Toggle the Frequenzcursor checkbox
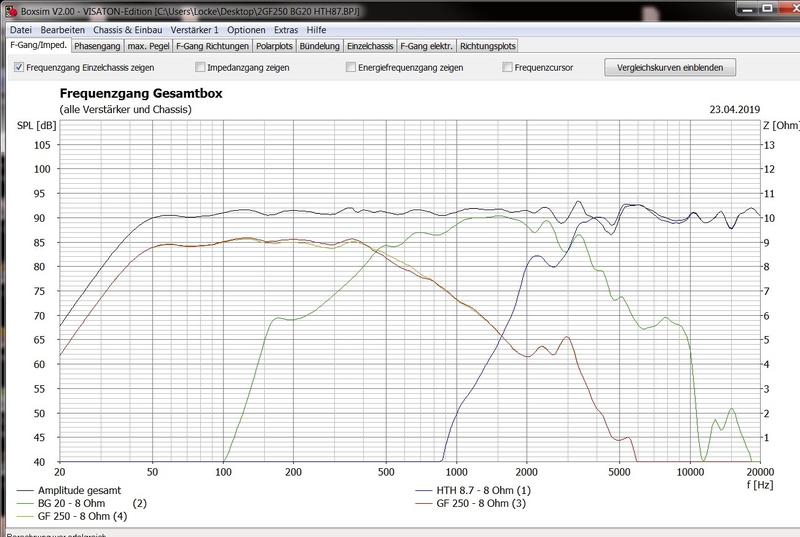The height and width of the screenshot is (537, 800). click(508, 68)
